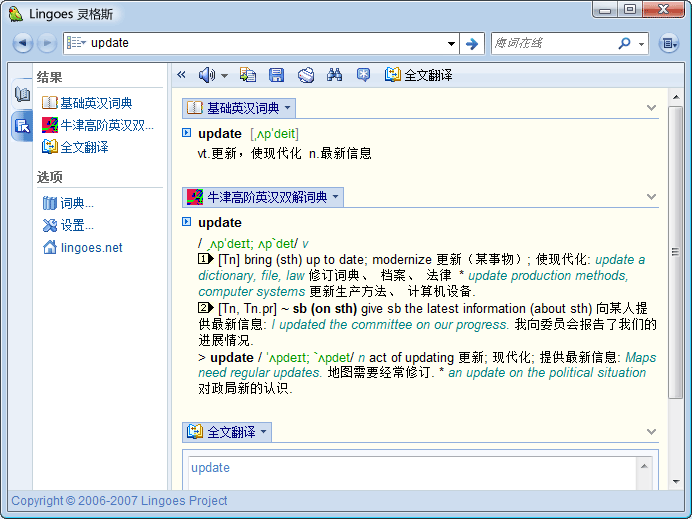The image size is (692, 519).
Task: Open the dictionary index list icon in the search box
Action: click(76, 43)
